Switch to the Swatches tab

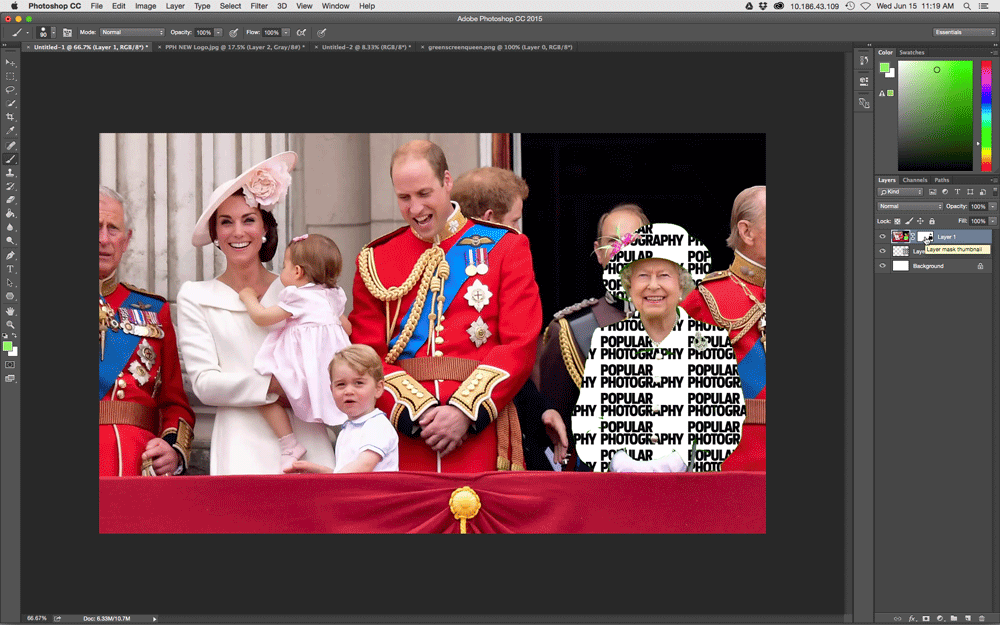tap(912, 52)
